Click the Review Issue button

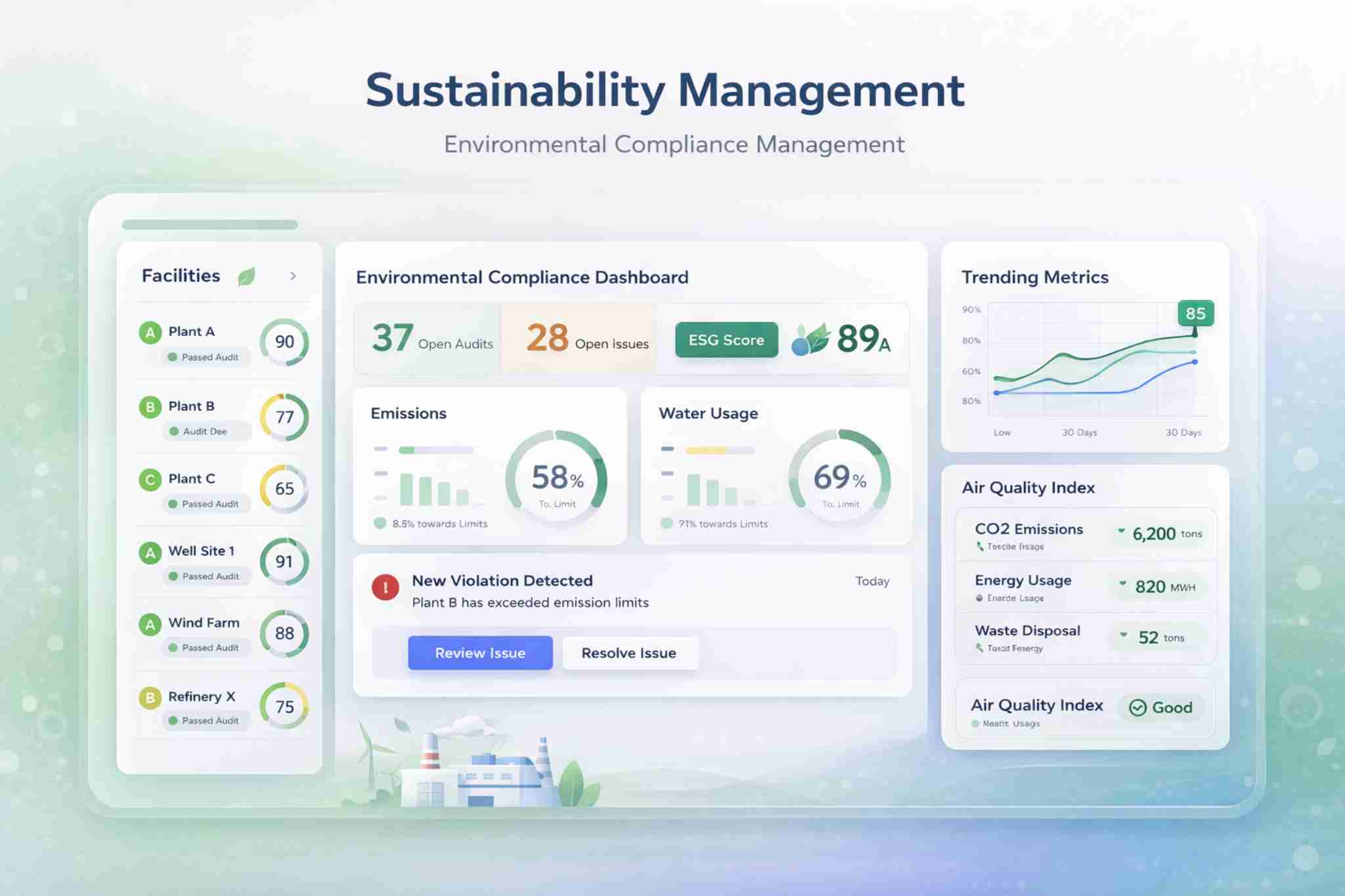point(480,652)
